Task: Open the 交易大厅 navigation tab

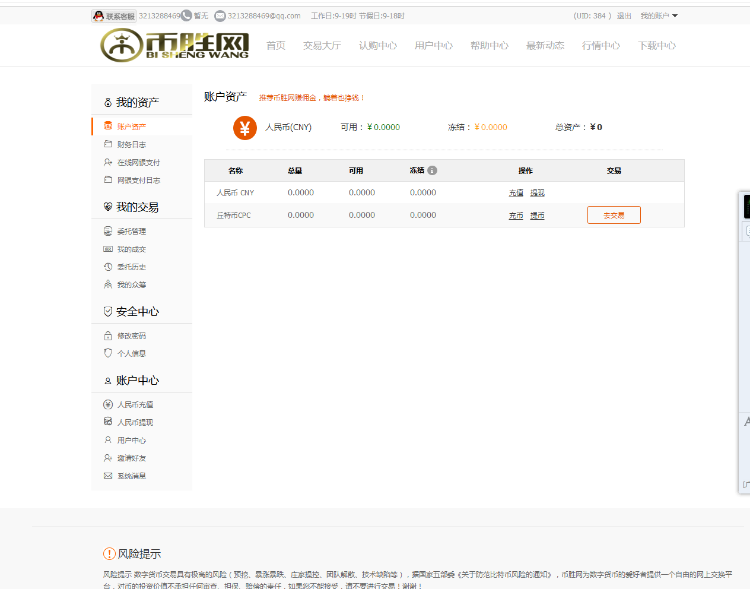Action: click(x=321, y=46)
